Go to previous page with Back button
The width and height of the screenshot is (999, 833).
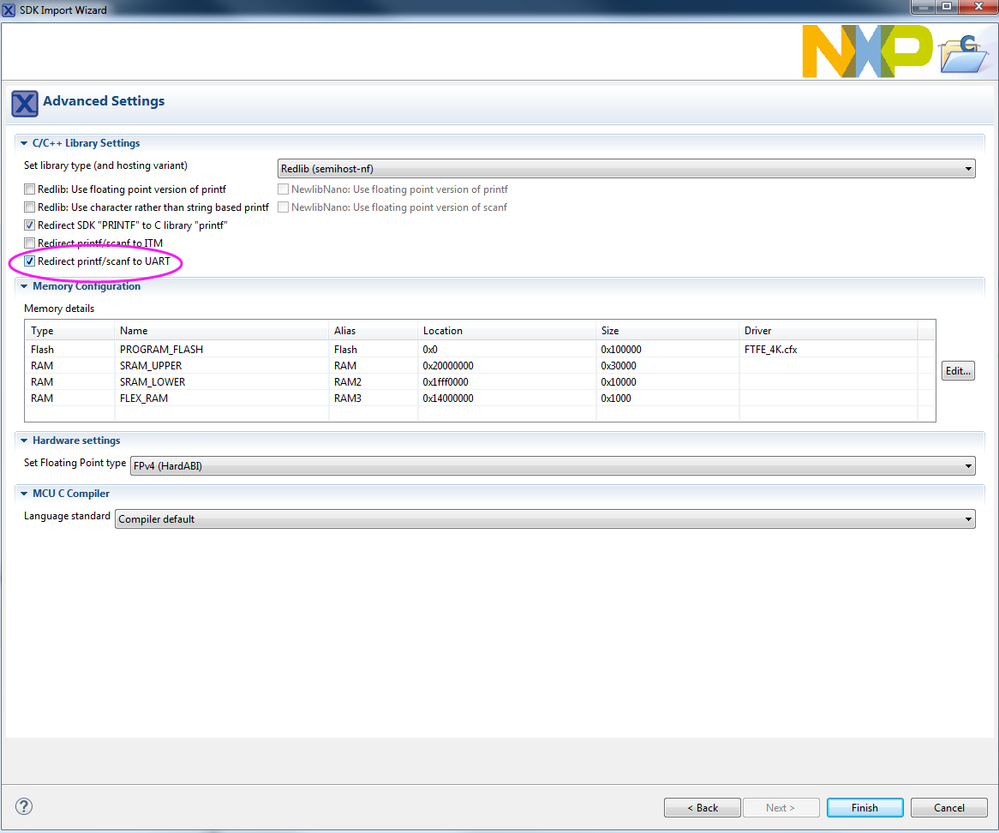(x=702, y=808)
